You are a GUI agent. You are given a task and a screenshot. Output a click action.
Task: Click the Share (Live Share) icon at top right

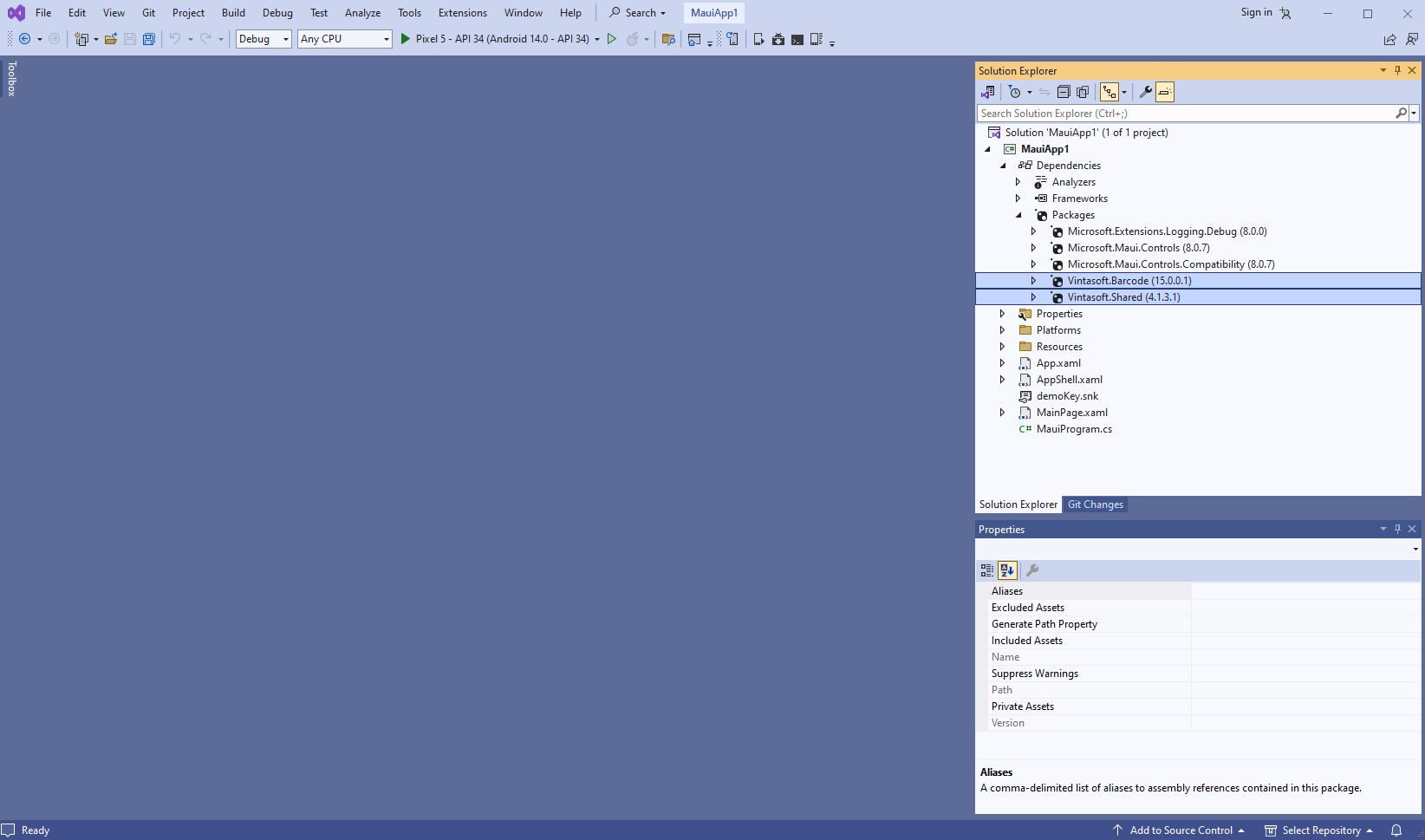[x=1389, y=39]
